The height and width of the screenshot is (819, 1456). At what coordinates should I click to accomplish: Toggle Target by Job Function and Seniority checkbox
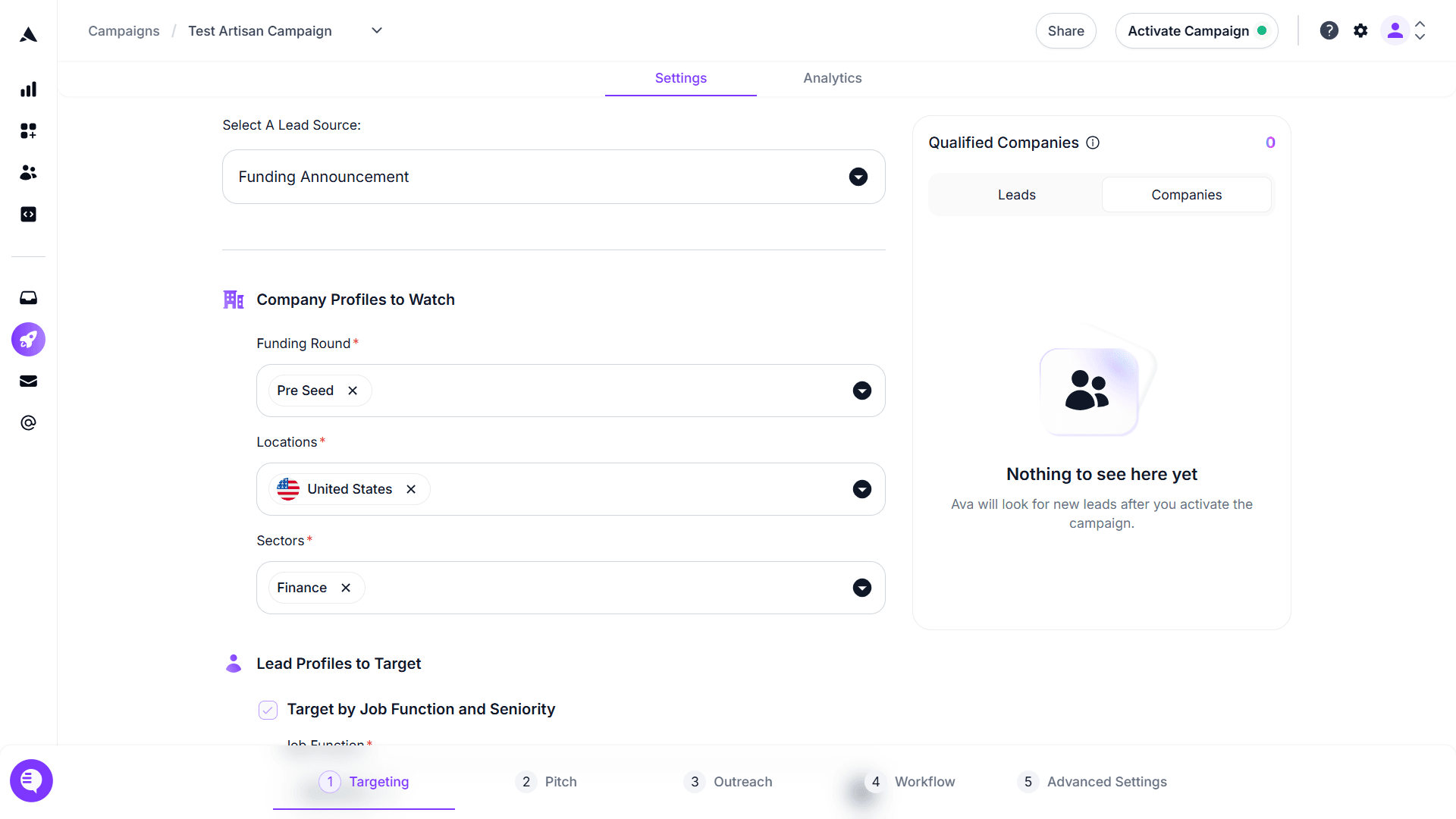pyautogui.click(x=268, y=710)
